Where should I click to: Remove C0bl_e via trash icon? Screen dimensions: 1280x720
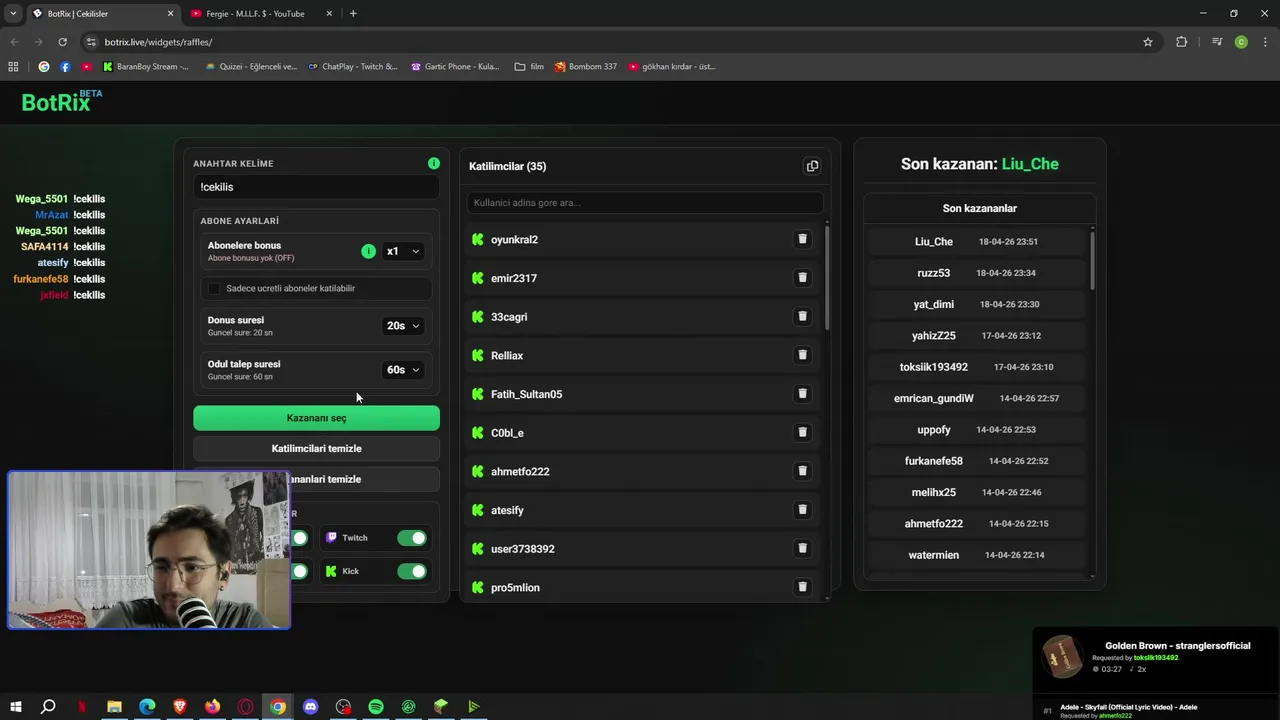pyautogui.click(x=802, y=432)
